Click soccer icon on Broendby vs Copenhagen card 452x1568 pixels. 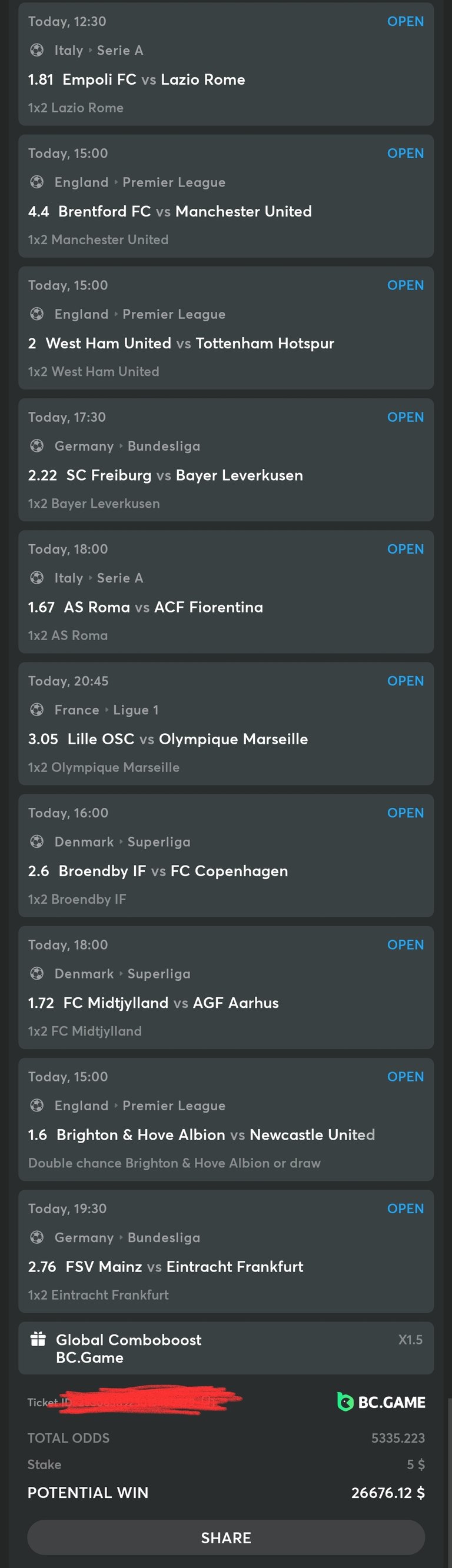[36, 841]
